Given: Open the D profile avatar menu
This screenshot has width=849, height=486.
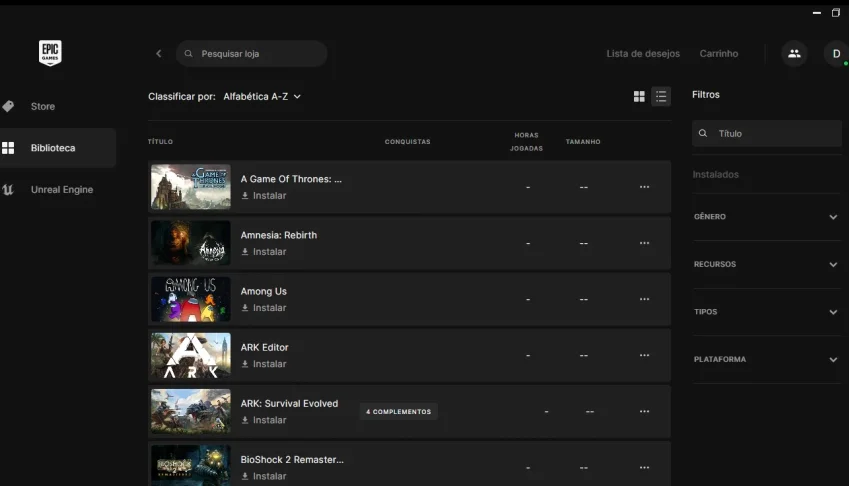Looking at the screenshot, I should [836, 54].
